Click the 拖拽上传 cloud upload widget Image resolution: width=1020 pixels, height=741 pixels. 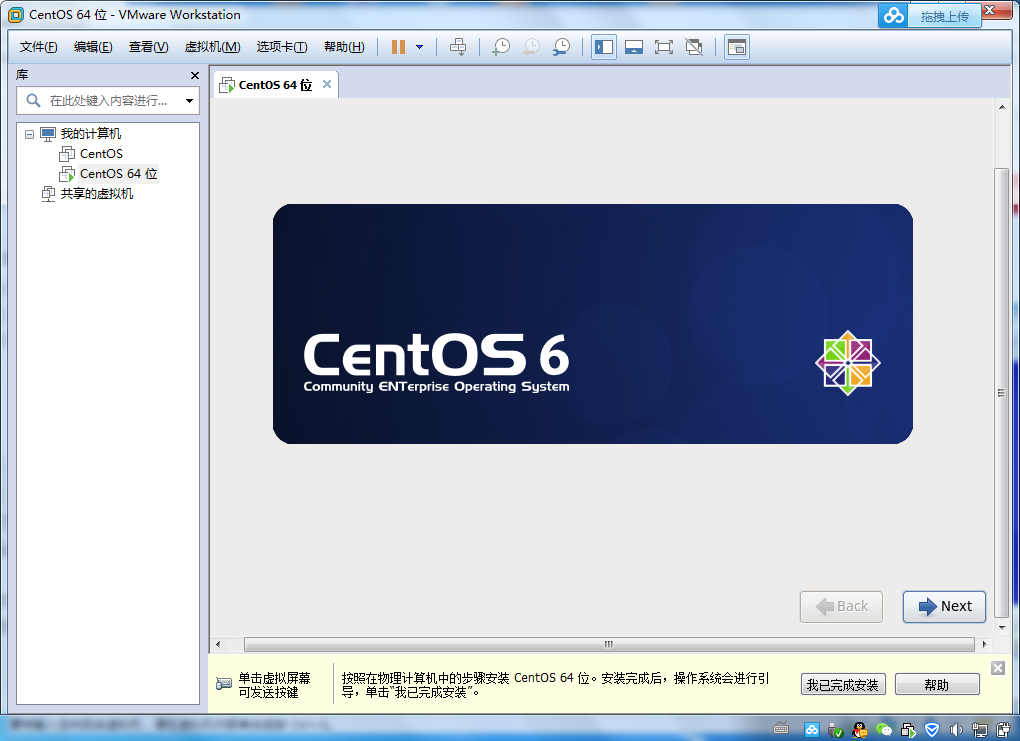[x=945, y=16]
